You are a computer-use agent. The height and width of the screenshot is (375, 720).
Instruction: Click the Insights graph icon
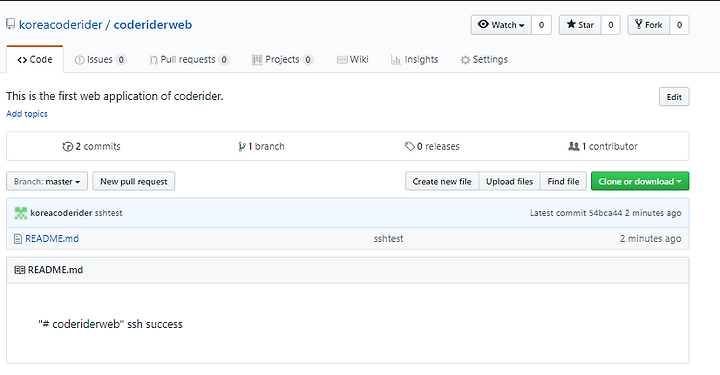point(395,60)
